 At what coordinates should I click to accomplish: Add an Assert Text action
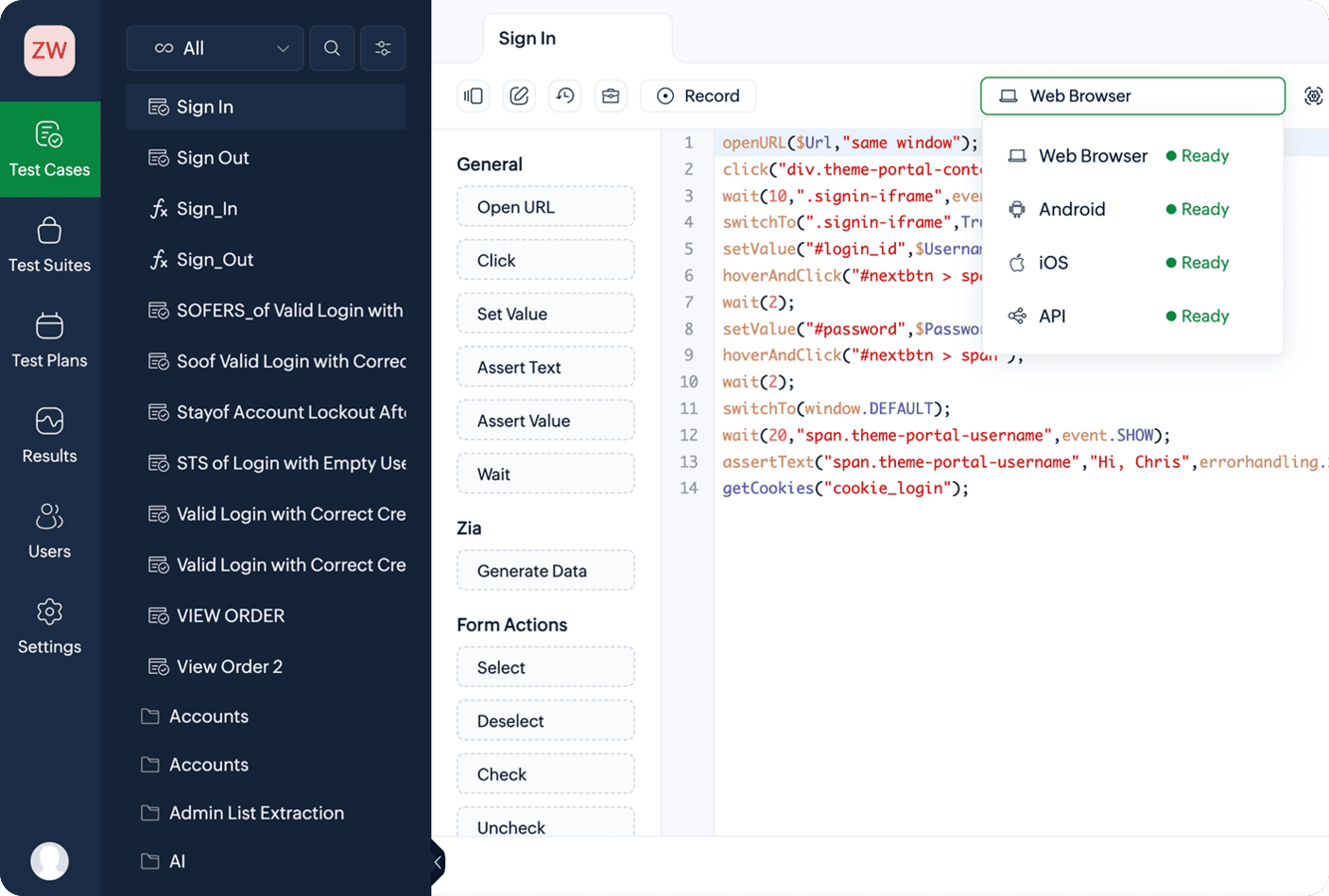545,368
